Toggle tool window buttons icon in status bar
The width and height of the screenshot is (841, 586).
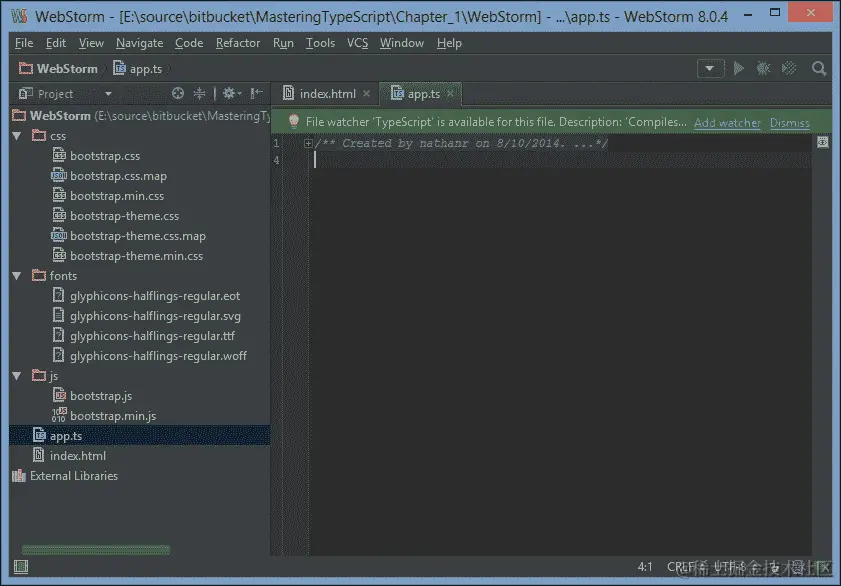click(21, 567)
